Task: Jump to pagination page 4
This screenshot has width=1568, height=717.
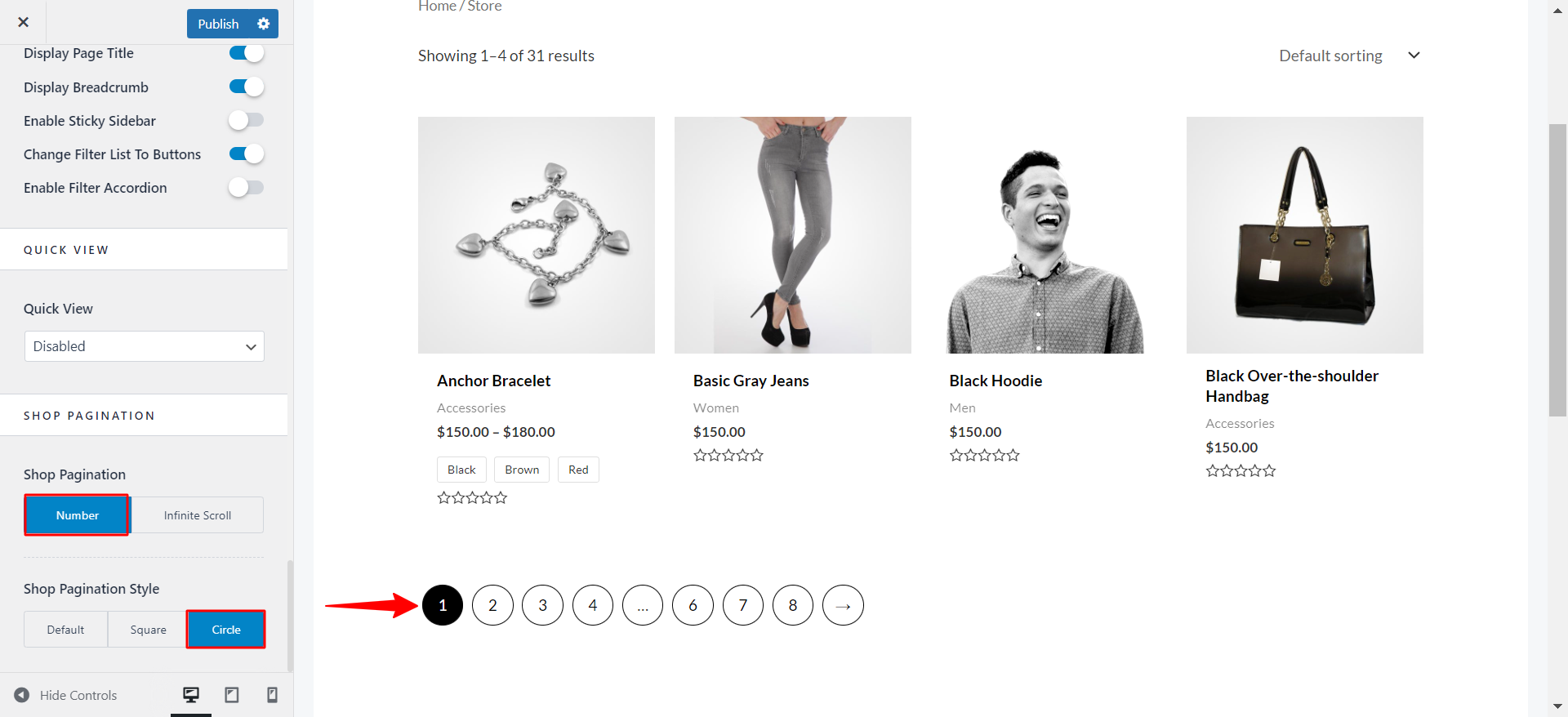Action: pos(593,605)
